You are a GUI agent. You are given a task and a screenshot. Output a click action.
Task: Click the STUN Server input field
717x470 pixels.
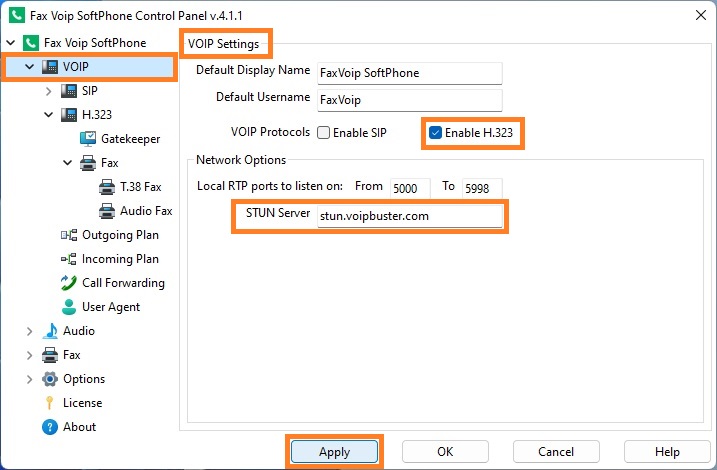(410, 216)
